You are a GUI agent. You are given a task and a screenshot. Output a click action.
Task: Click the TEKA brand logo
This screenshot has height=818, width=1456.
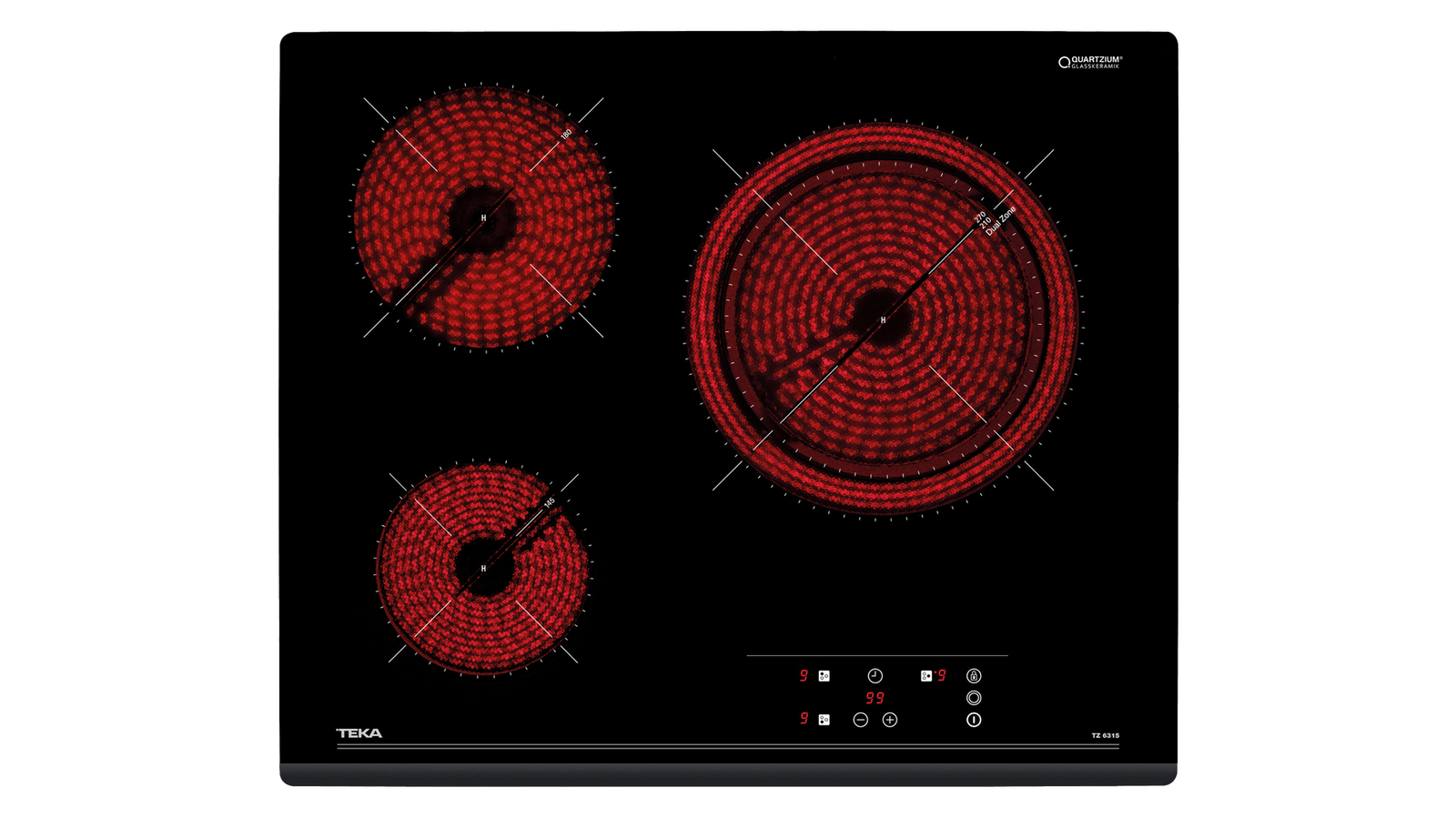(359, 733)
